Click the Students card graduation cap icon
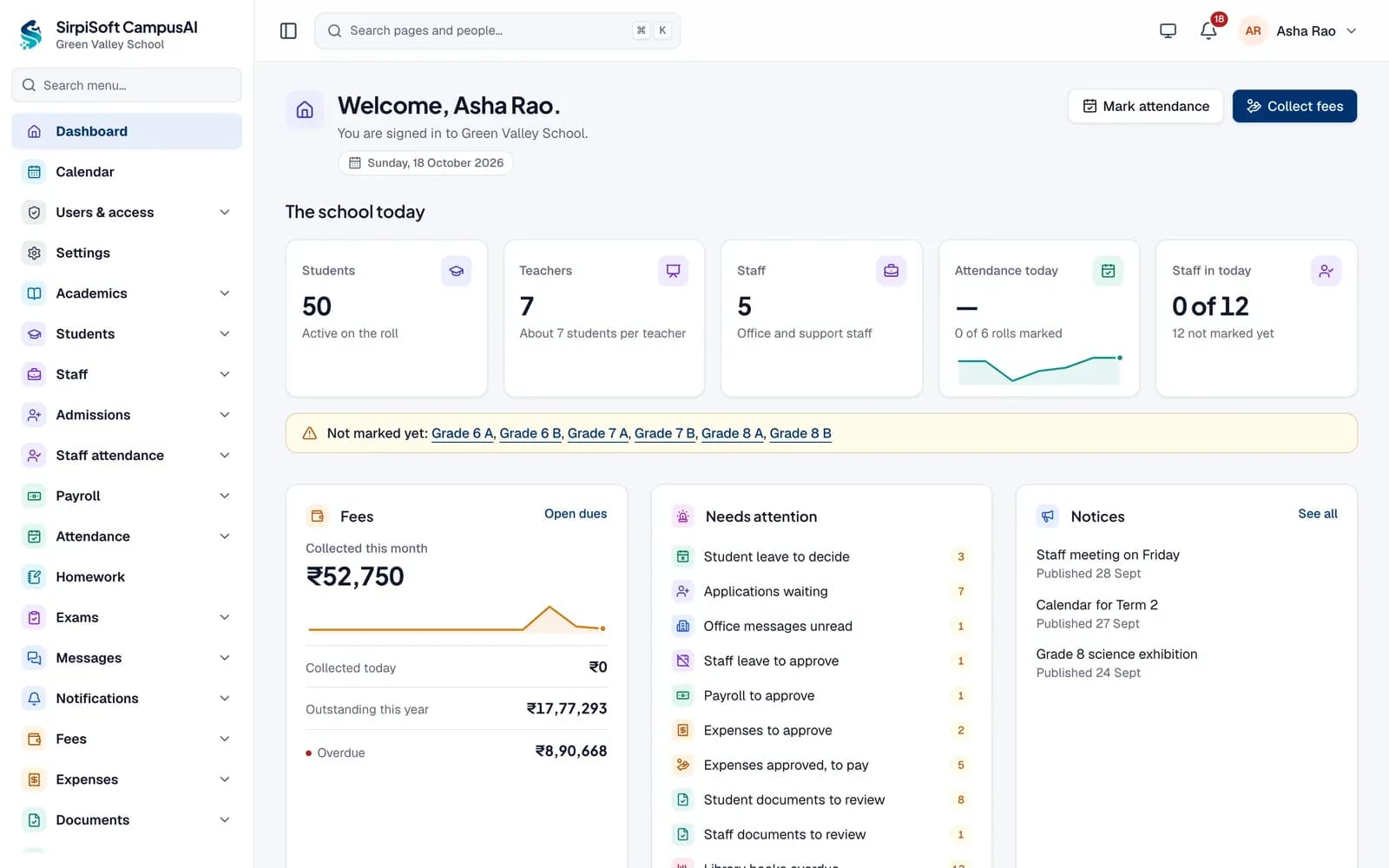Viewport: 1389px width, 868px height. [456, 271]
